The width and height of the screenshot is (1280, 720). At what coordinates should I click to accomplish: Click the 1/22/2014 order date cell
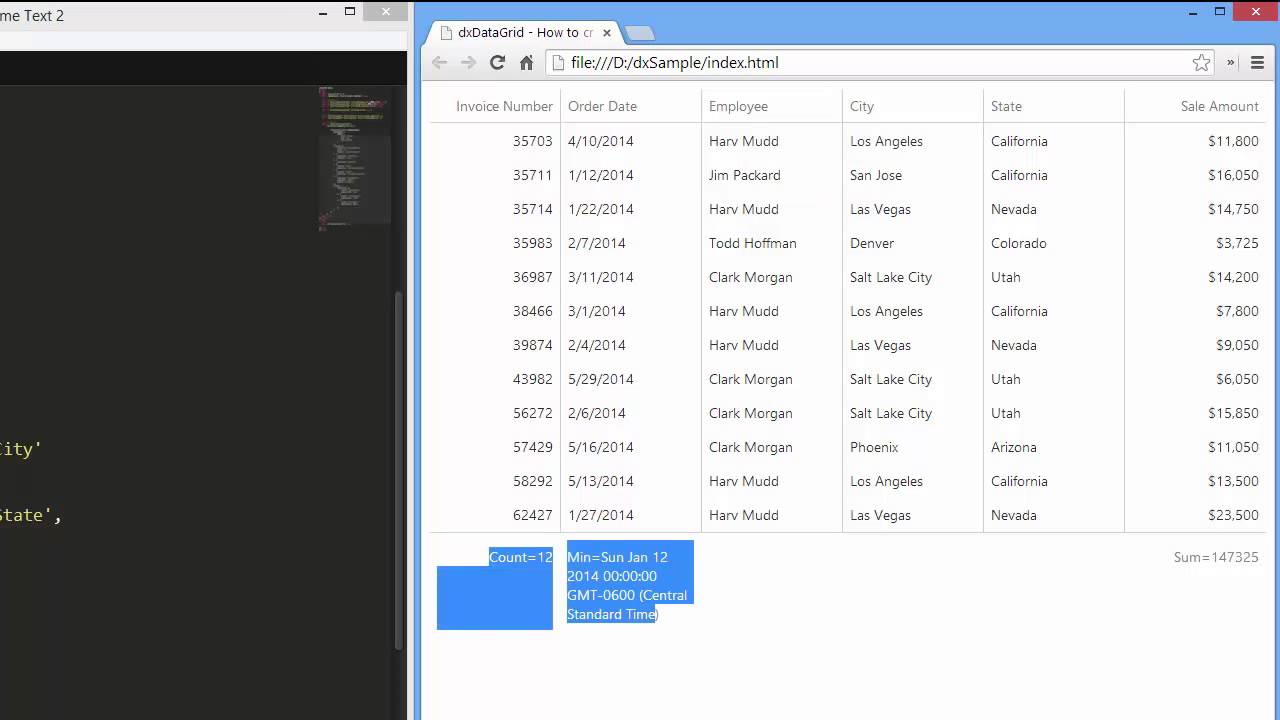tap(600, 209)
